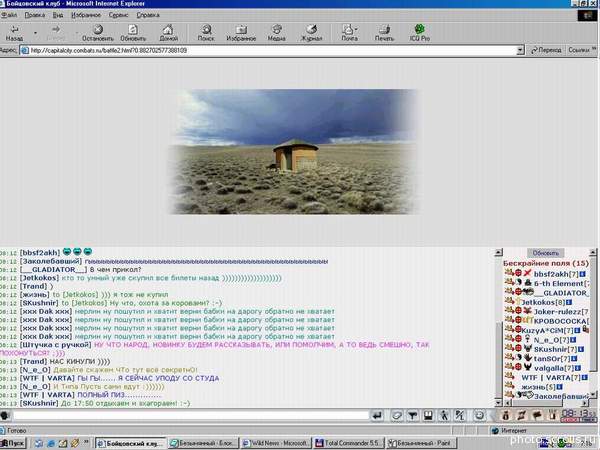
Task: Click player name bbsf2akh[7] in list
Action: pyautogui.click(x=556, y=274)
